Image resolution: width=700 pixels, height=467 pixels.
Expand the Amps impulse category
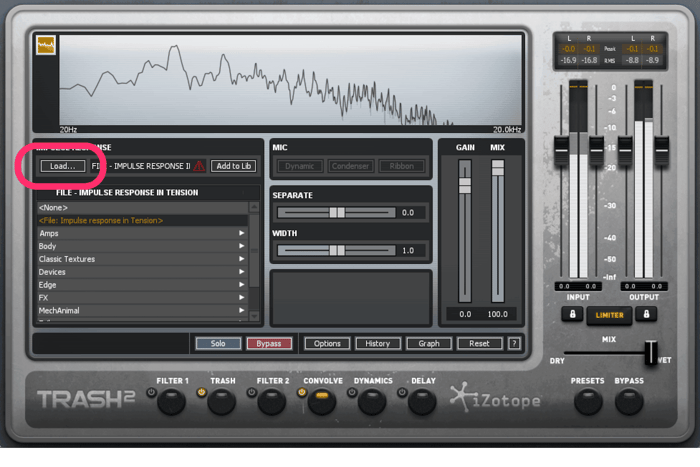tap(143, 233)
